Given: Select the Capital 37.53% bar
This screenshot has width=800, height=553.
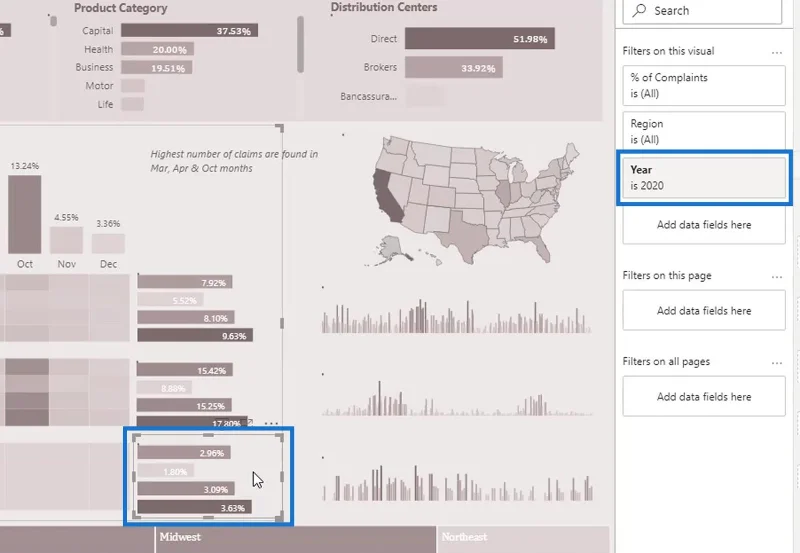Looking at the screenshot, I should point(189,31).
